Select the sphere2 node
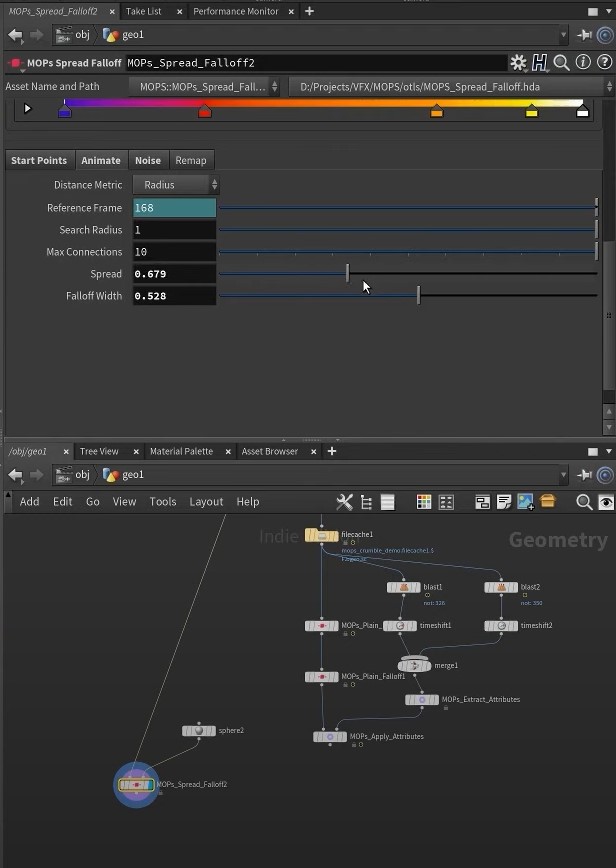The width and height of the screenshot is (616, 868). [199, 731]
